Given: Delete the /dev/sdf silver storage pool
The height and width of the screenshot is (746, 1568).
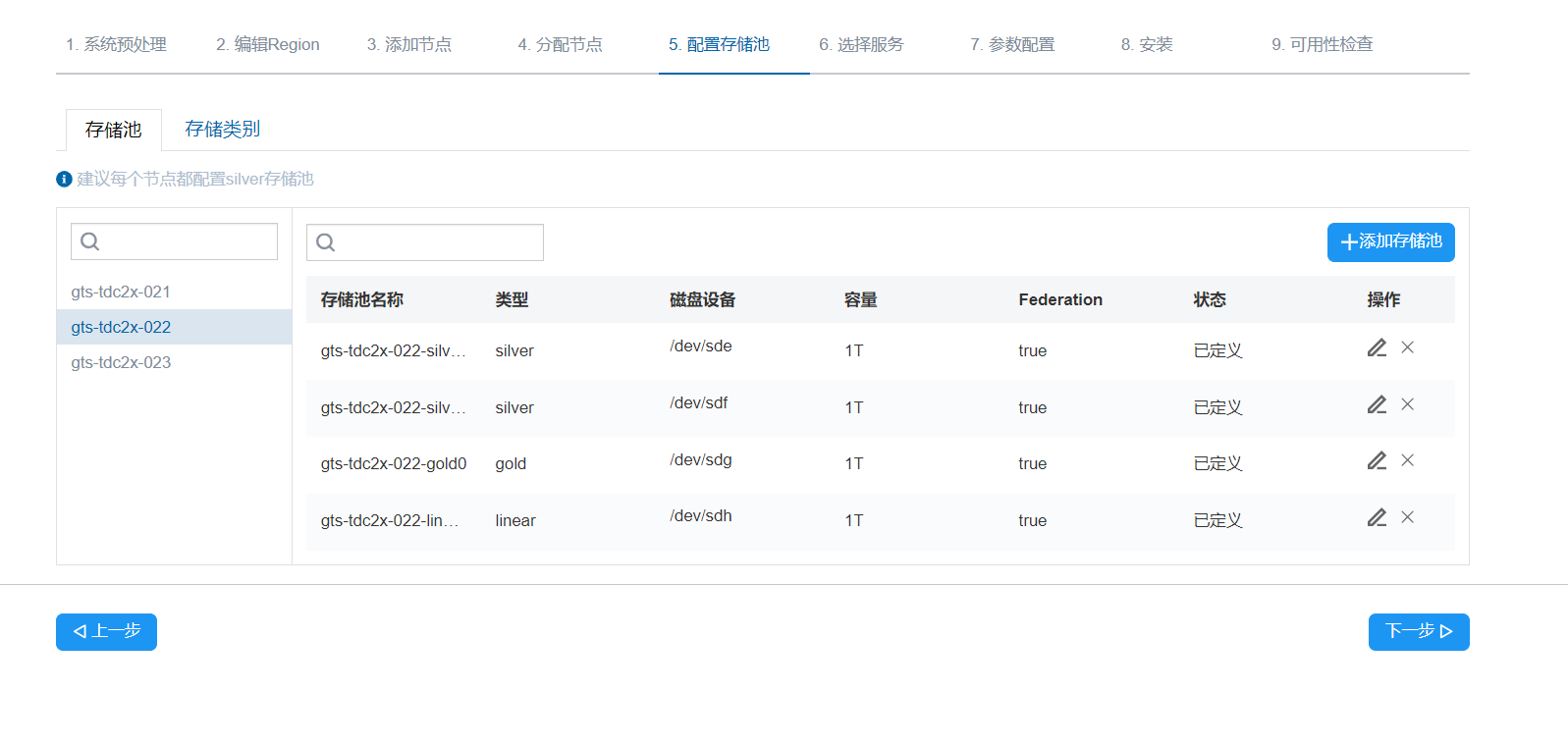Looking at the screenshot, I should tap(1407, 404).
